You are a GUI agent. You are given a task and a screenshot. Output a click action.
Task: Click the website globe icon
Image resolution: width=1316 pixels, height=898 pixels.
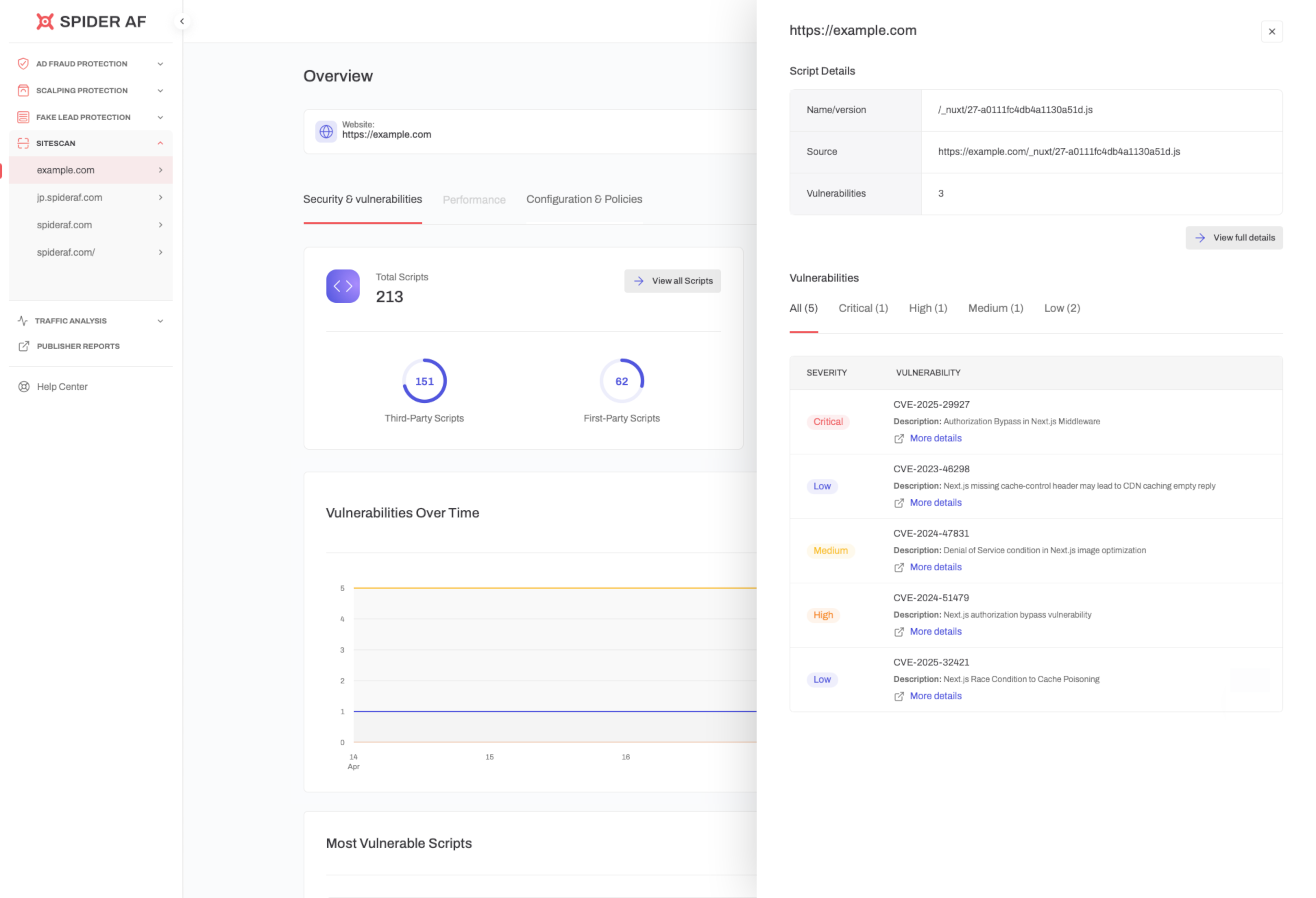pos(326,131)
